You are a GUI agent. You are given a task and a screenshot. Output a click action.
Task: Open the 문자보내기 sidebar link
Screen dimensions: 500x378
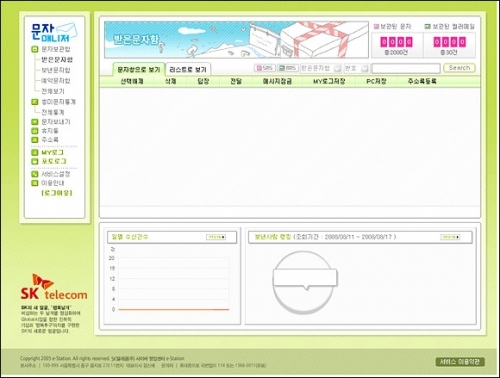pyautogui.click(x=56, y=122)
